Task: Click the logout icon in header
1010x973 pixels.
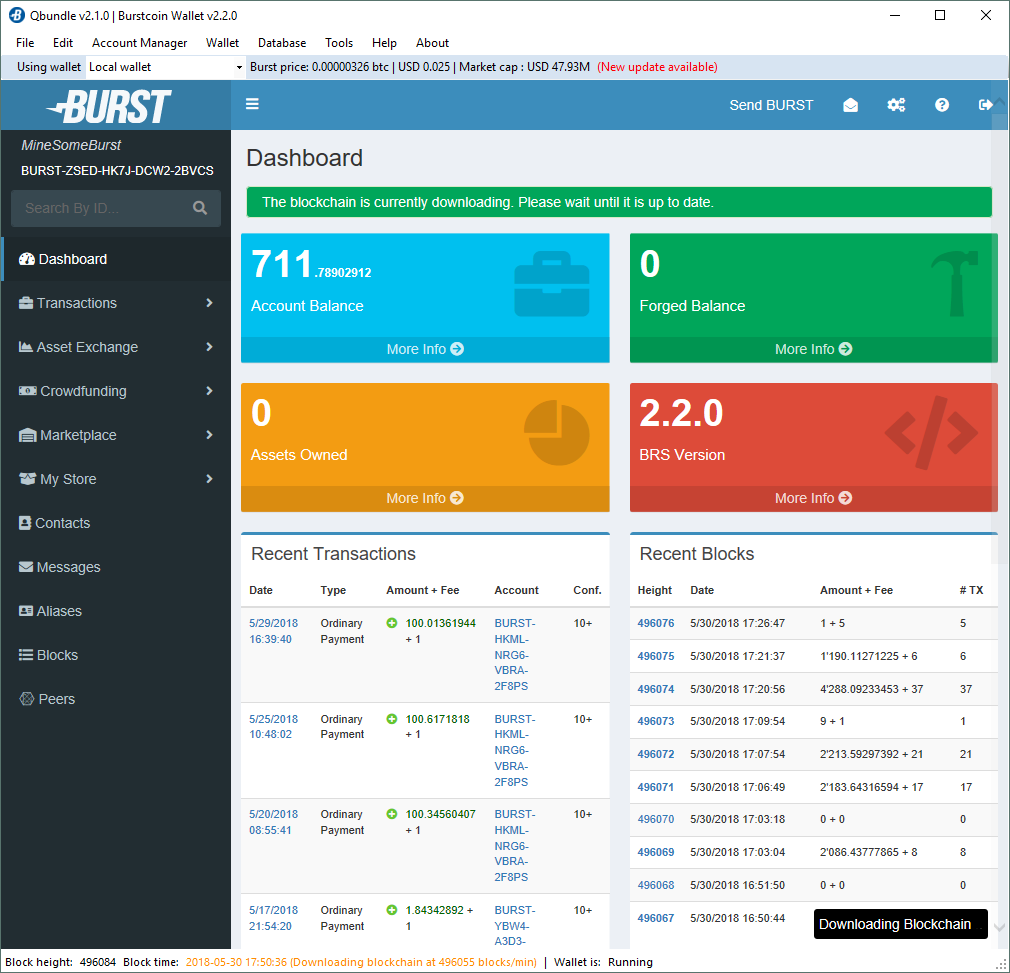Action: tap(985, 105)
